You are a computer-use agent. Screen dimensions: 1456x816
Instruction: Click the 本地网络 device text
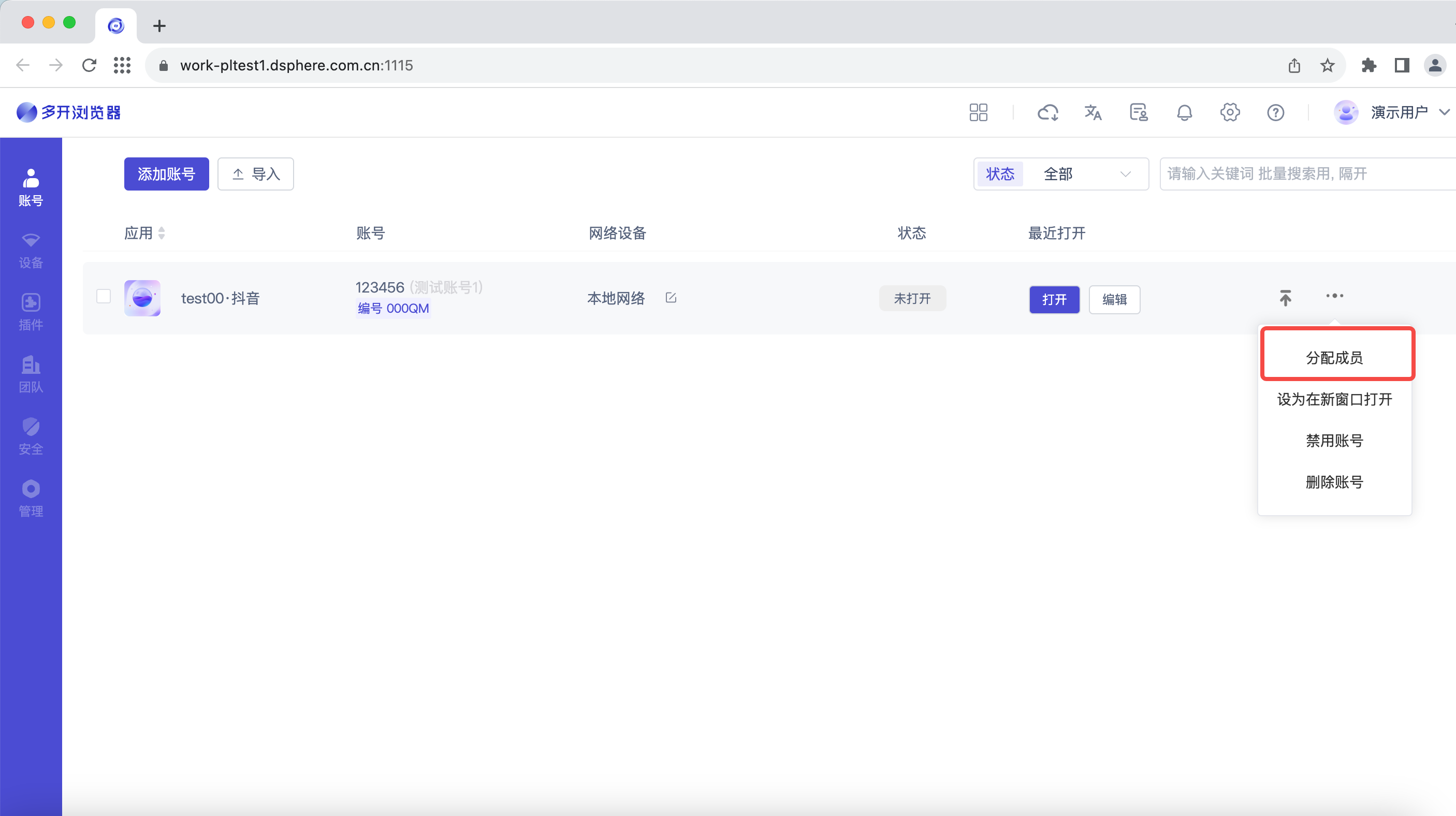click(x=616, y=298)
